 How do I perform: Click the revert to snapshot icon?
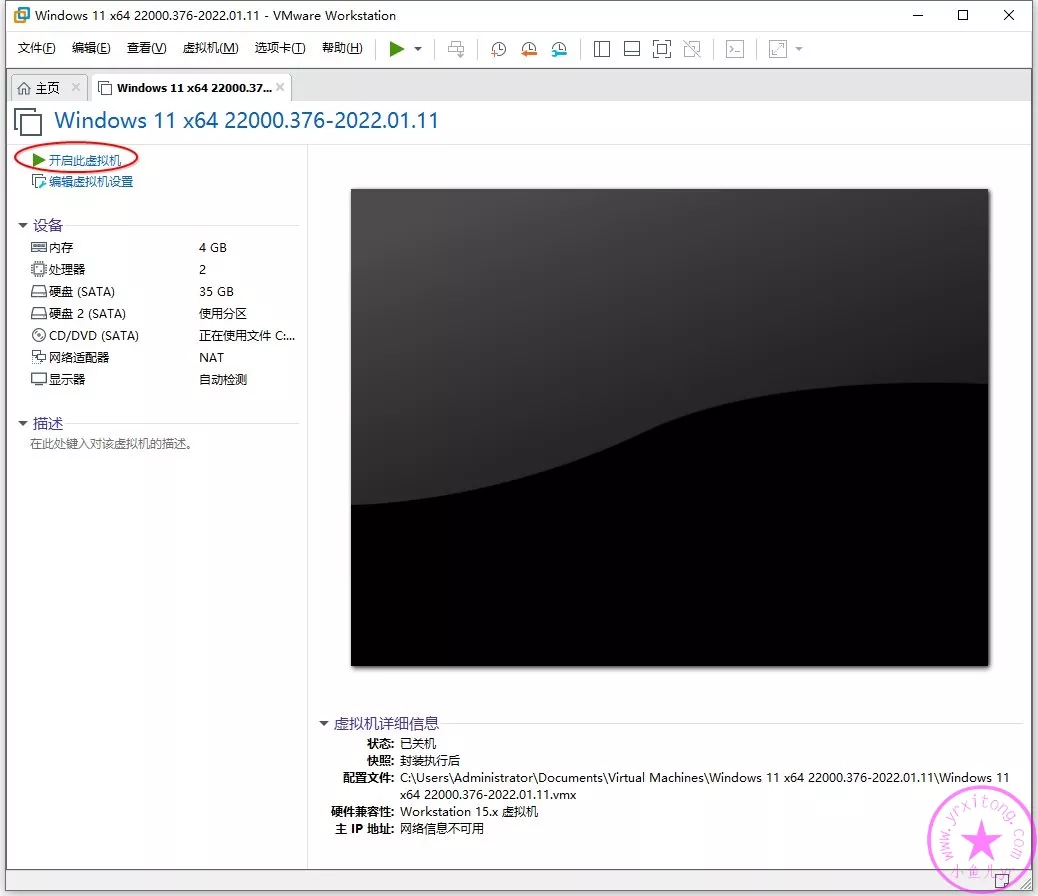point(529,49)
